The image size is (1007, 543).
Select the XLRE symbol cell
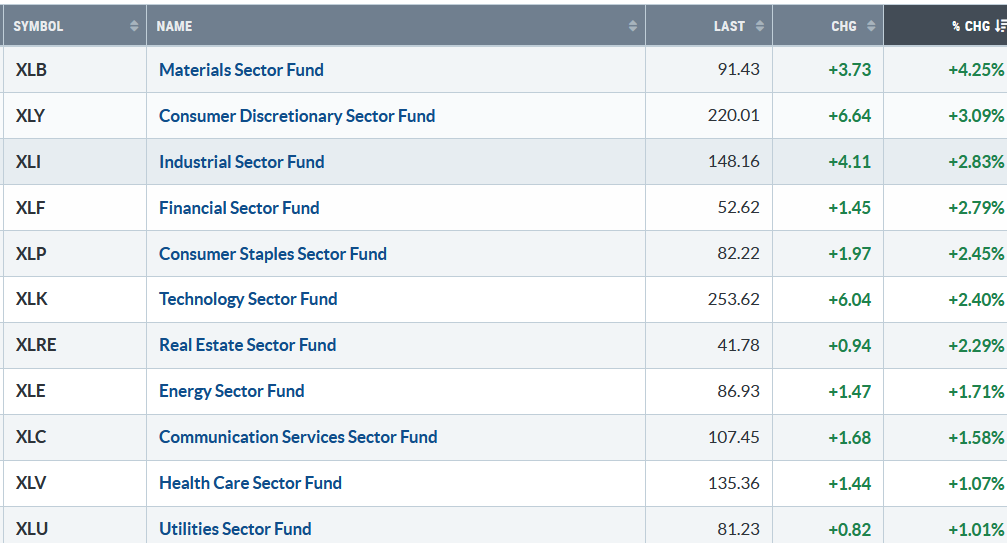(x=36, y=345)
